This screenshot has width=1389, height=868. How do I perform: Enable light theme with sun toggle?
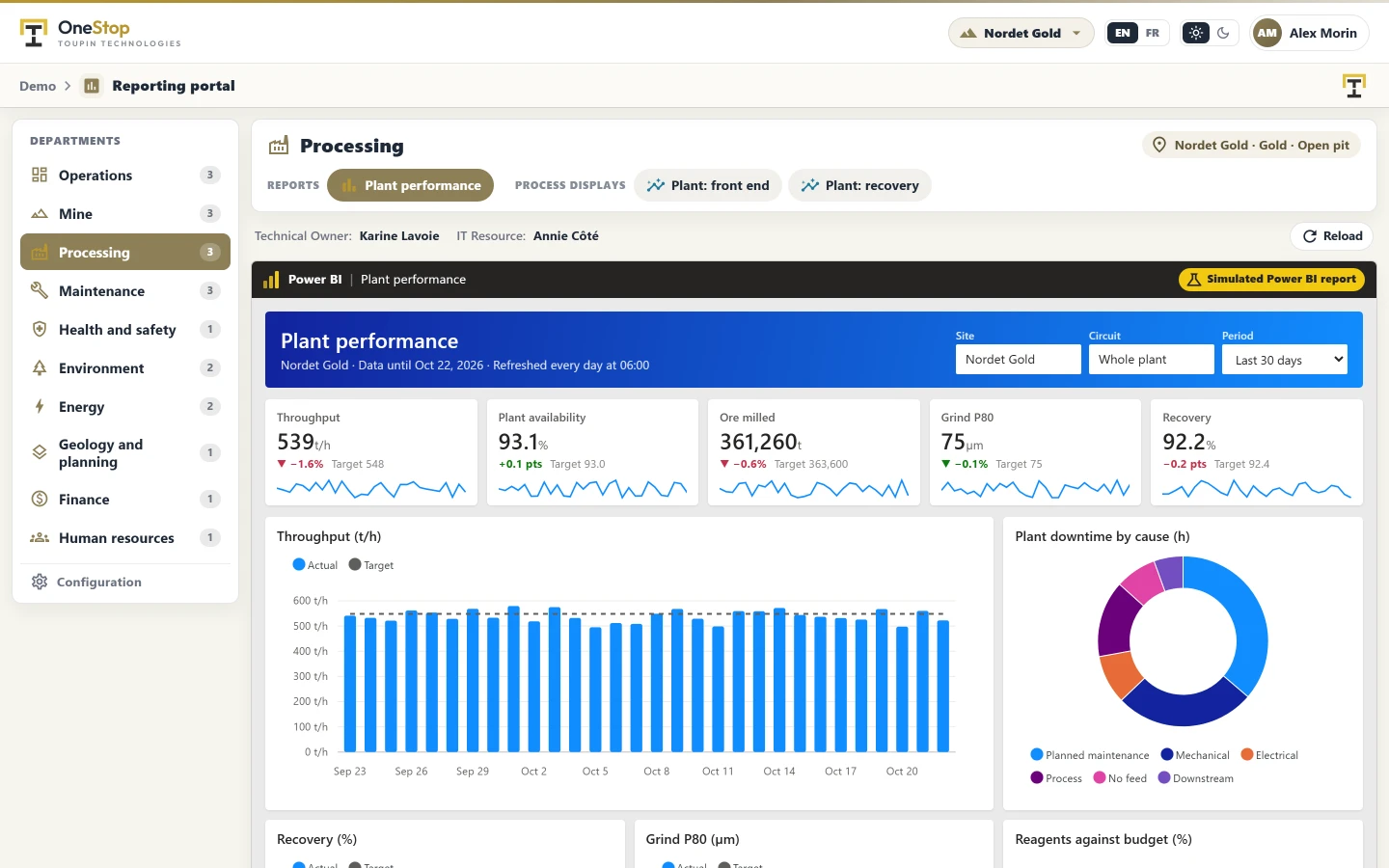1196,33
